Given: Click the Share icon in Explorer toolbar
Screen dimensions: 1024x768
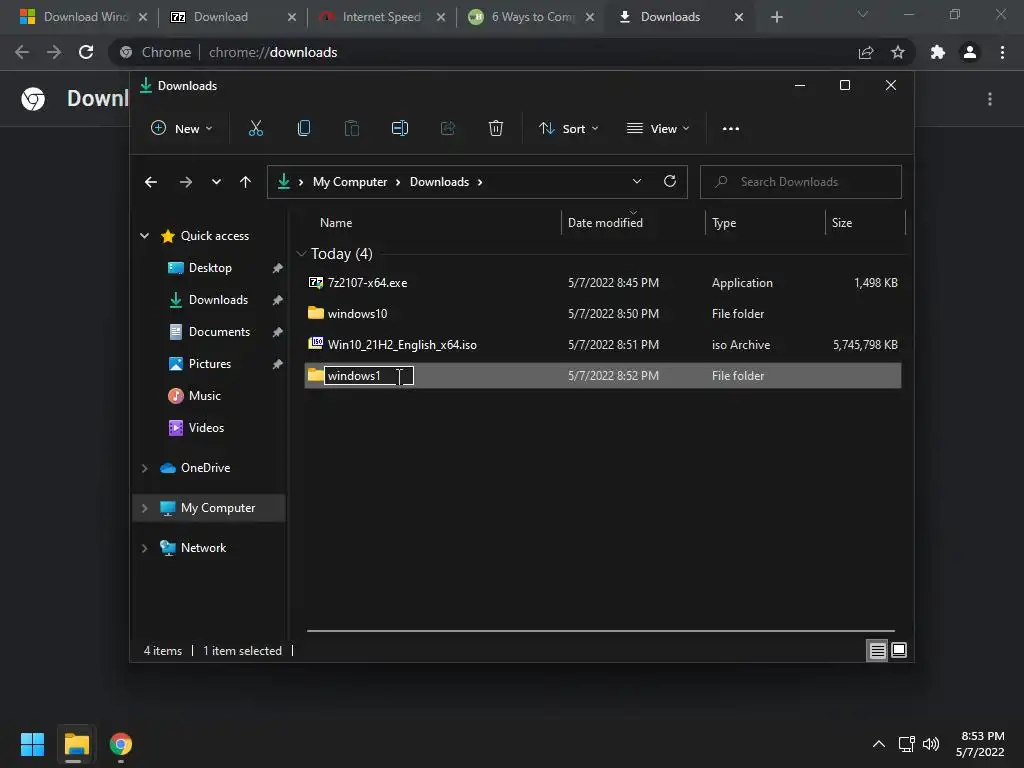Looking at the screenshot, I should (448, 129).
